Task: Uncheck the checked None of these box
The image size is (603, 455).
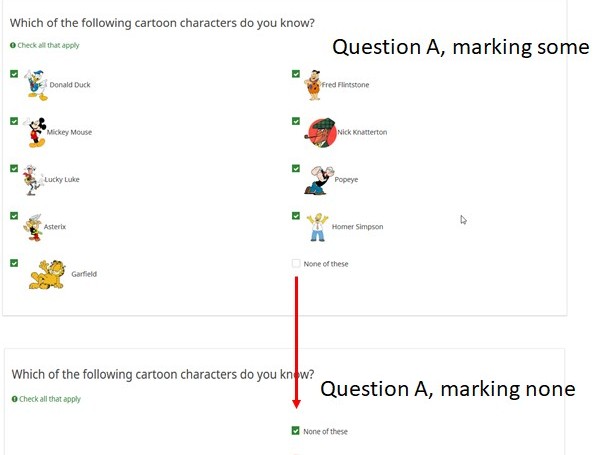Action: click(296, 431)
